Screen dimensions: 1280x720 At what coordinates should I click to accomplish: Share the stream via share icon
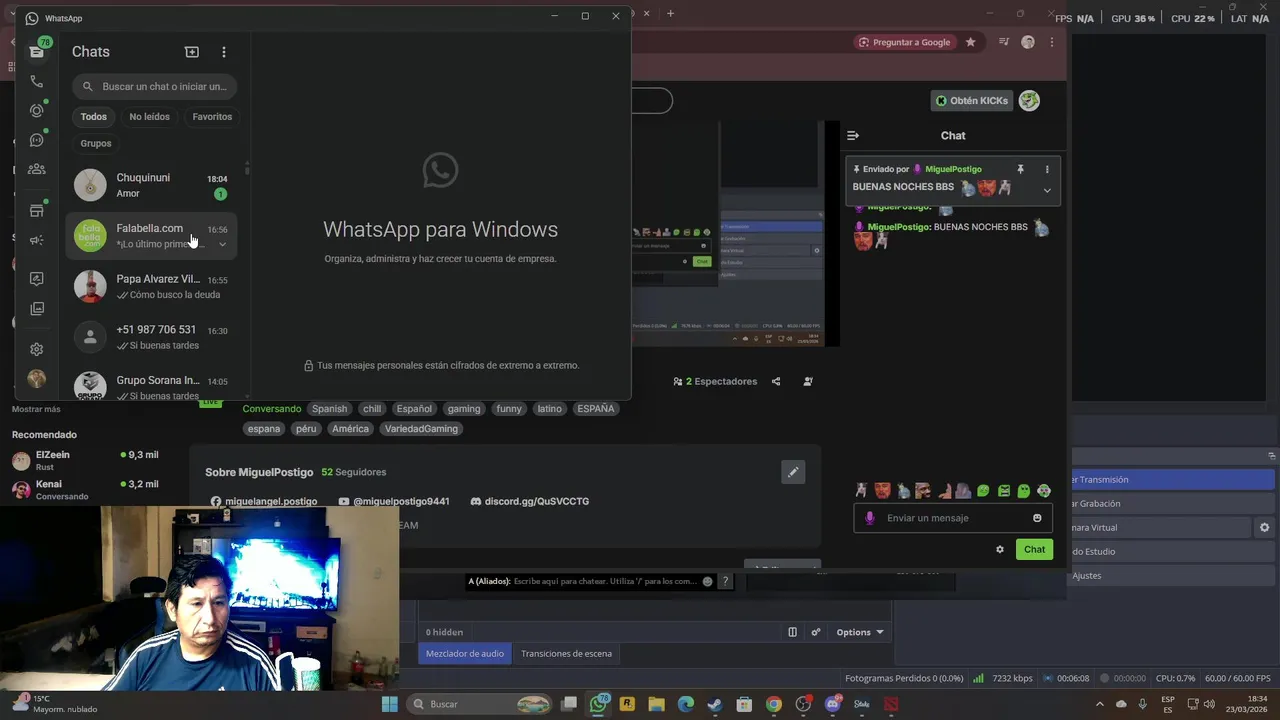click(776, 381)
